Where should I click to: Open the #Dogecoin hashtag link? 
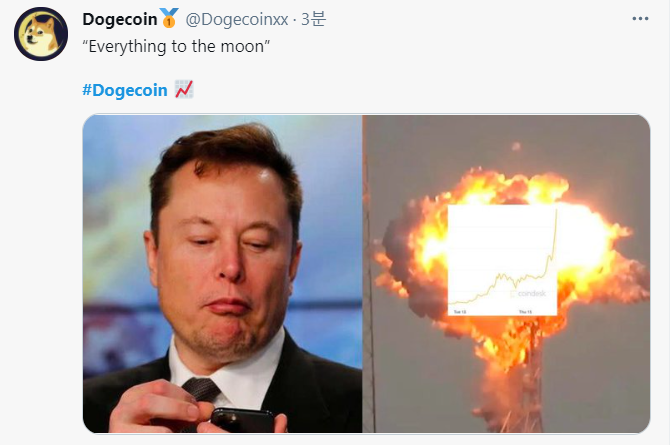(x=125, y=90)
